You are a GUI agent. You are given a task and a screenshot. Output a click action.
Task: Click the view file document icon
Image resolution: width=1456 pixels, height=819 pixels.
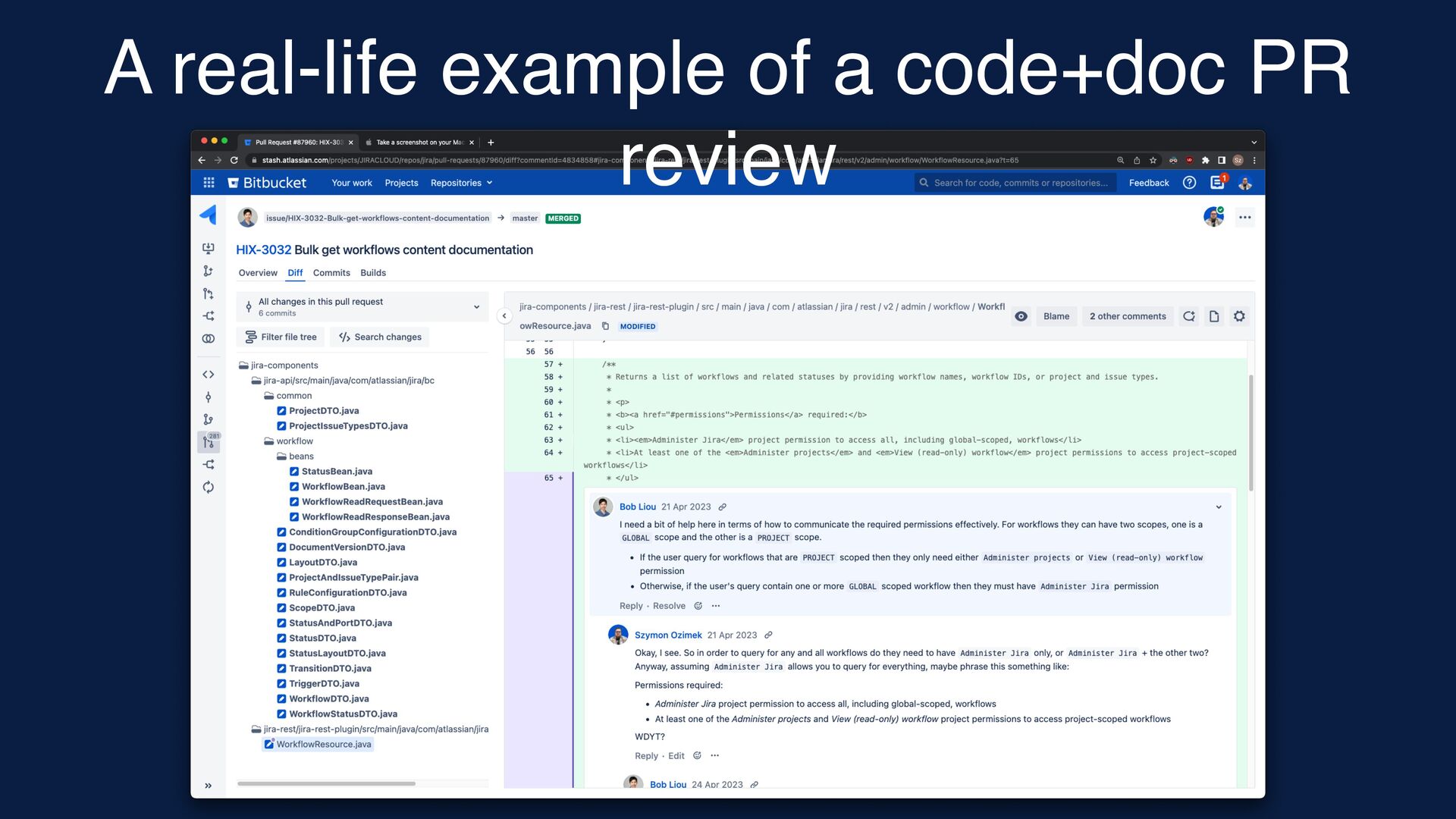[1214, 316]
